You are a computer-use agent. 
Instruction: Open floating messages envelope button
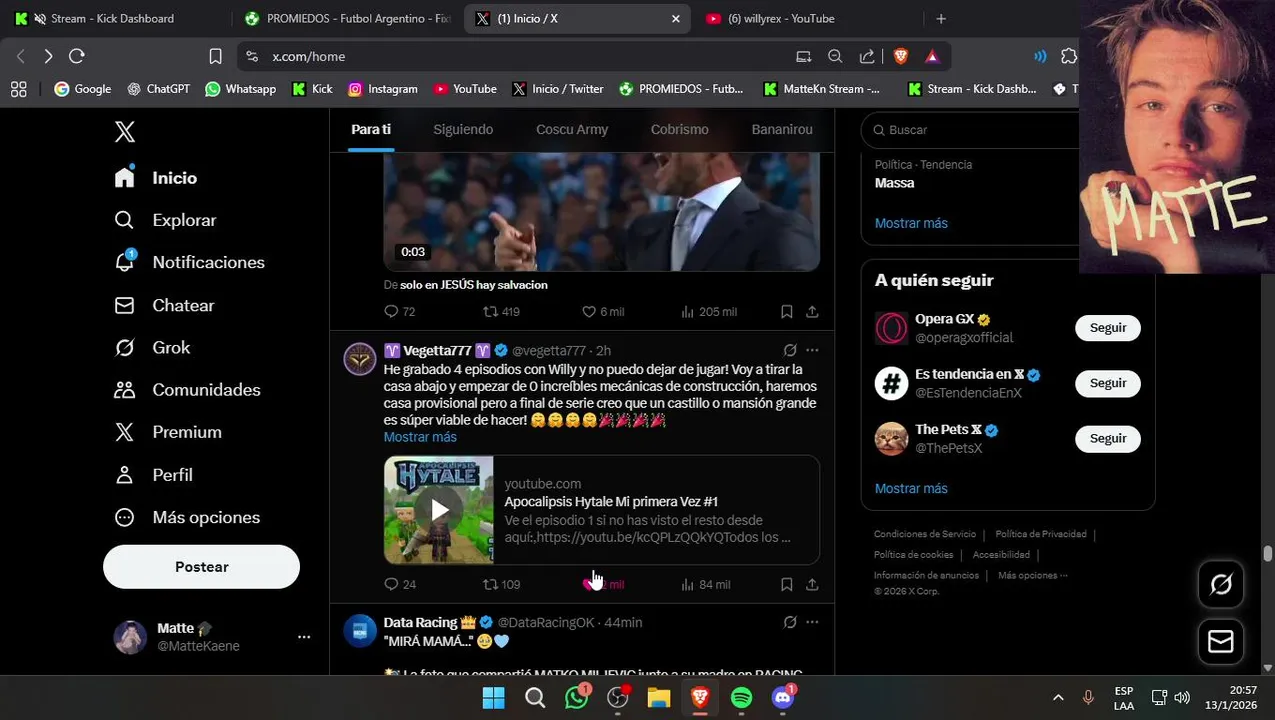(x=1221, y=641)
